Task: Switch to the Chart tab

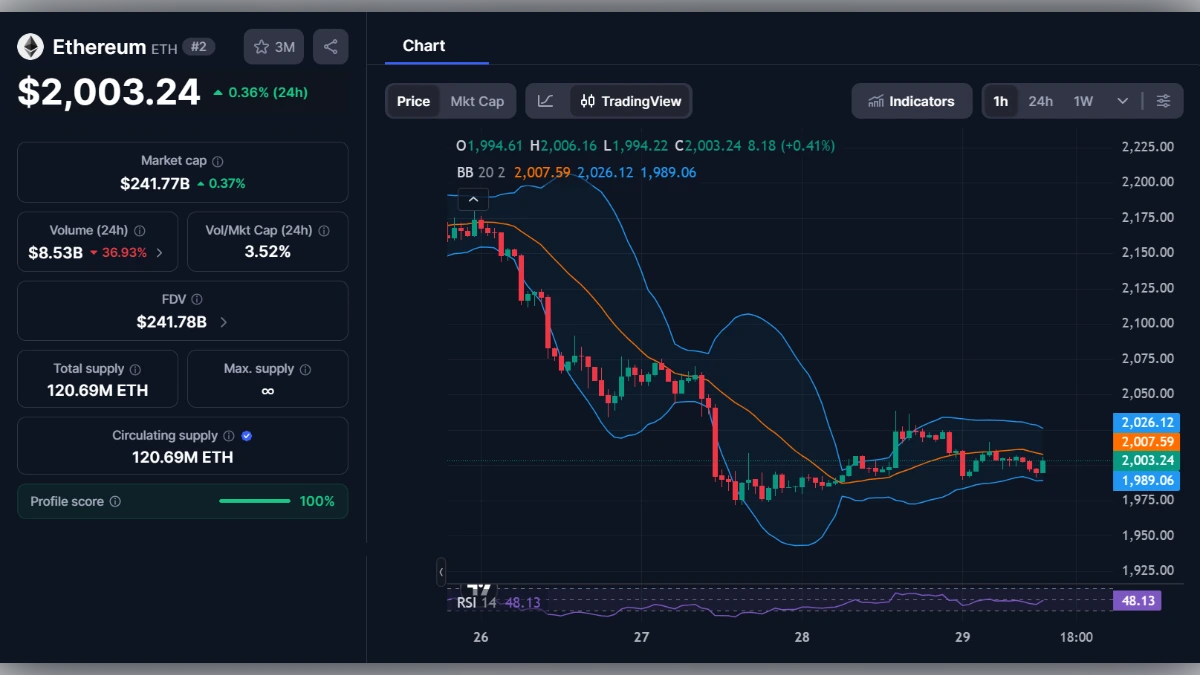Action: (x=423, y=45)
